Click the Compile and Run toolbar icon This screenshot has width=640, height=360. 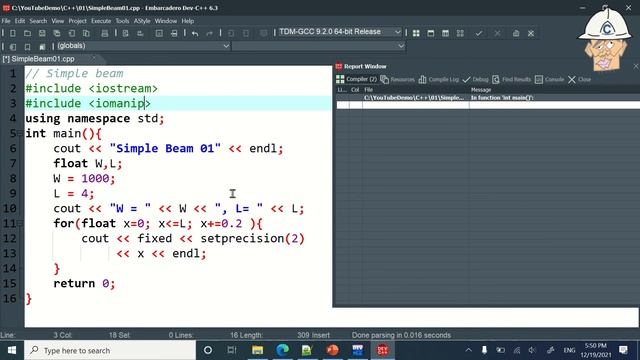point(445,33)
